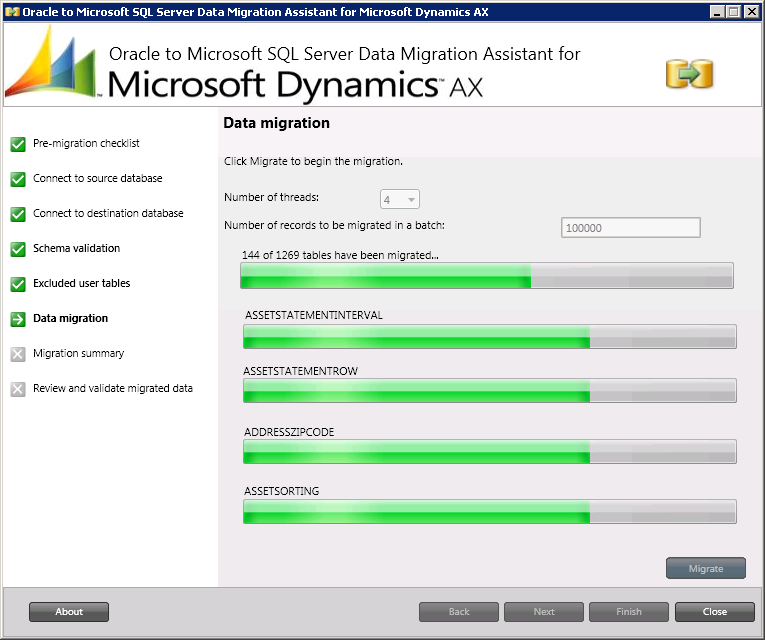Click the overall tables migrated progress bar
Viewport: 765px width, 640px height.
(487, 276)
